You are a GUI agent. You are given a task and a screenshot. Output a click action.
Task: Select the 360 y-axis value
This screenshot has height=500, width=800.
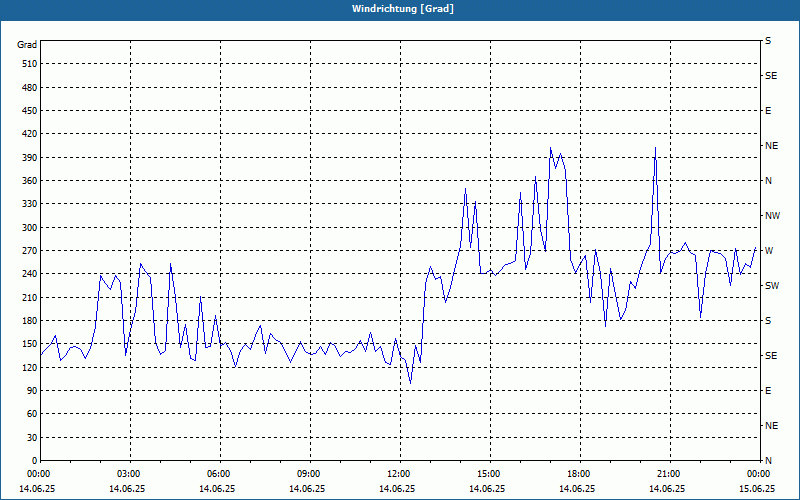[x=29, y=181]
